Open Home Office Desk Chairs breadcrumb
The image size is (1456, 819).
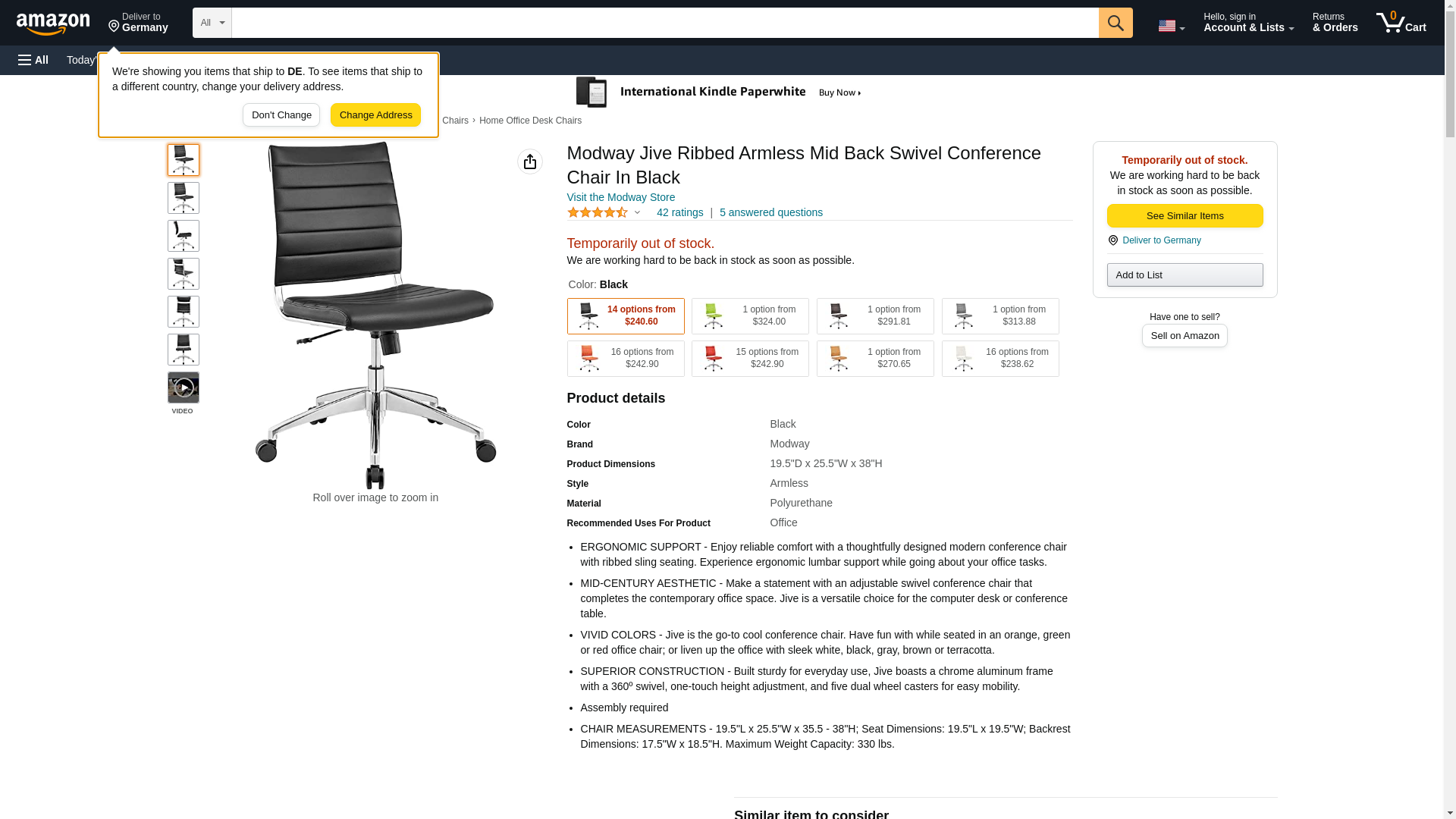click(x=530, y=121)
